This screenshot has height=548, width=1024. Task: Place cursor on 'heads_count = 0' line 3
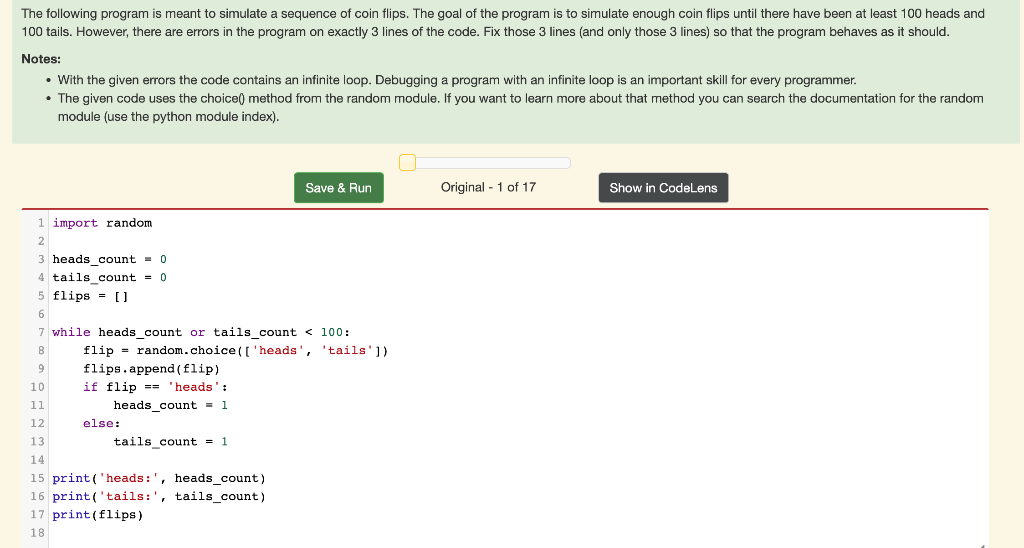coord(110,259)
